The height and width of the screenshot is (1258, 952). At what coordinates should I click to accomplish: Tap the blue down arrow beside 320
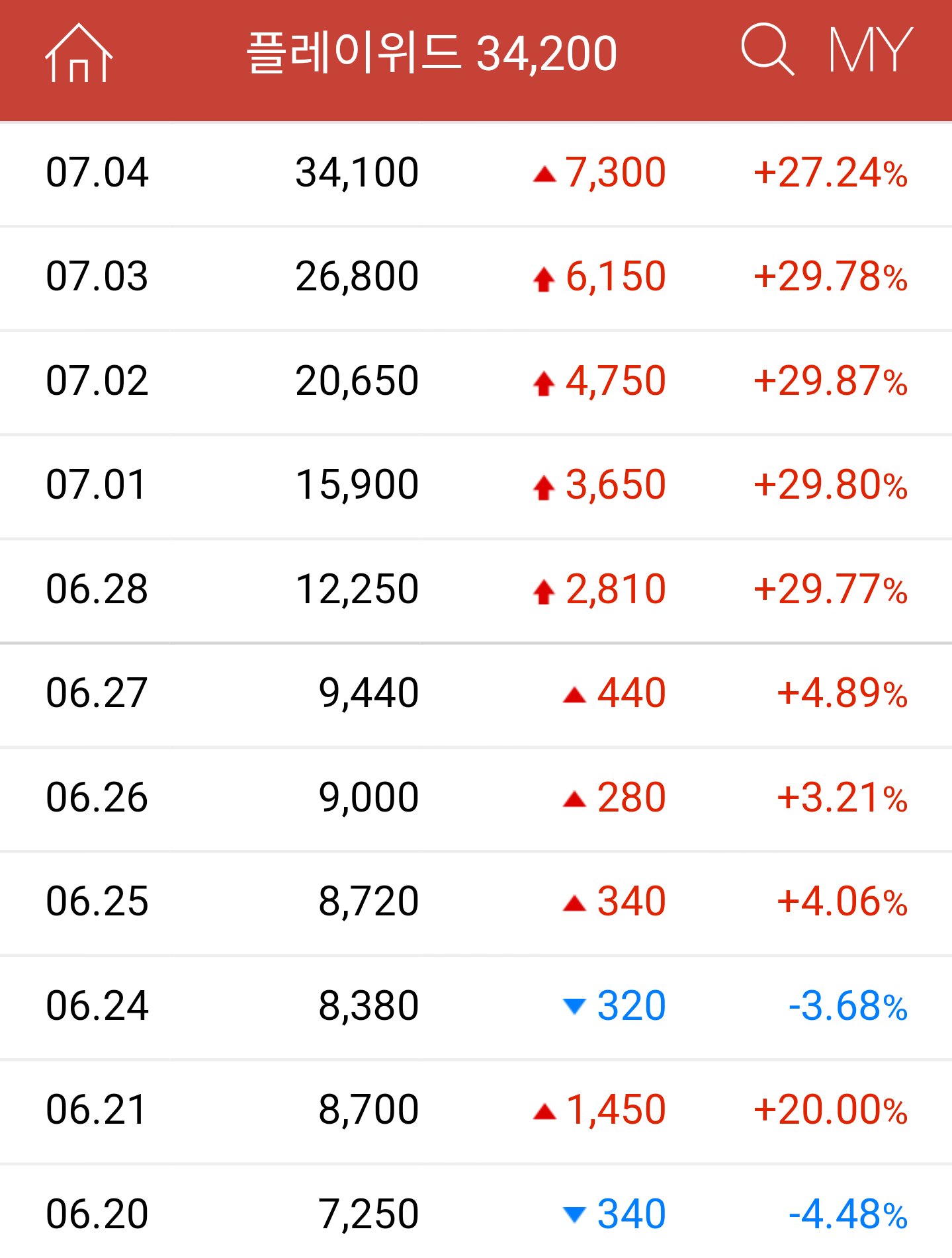click(574, 1006)
